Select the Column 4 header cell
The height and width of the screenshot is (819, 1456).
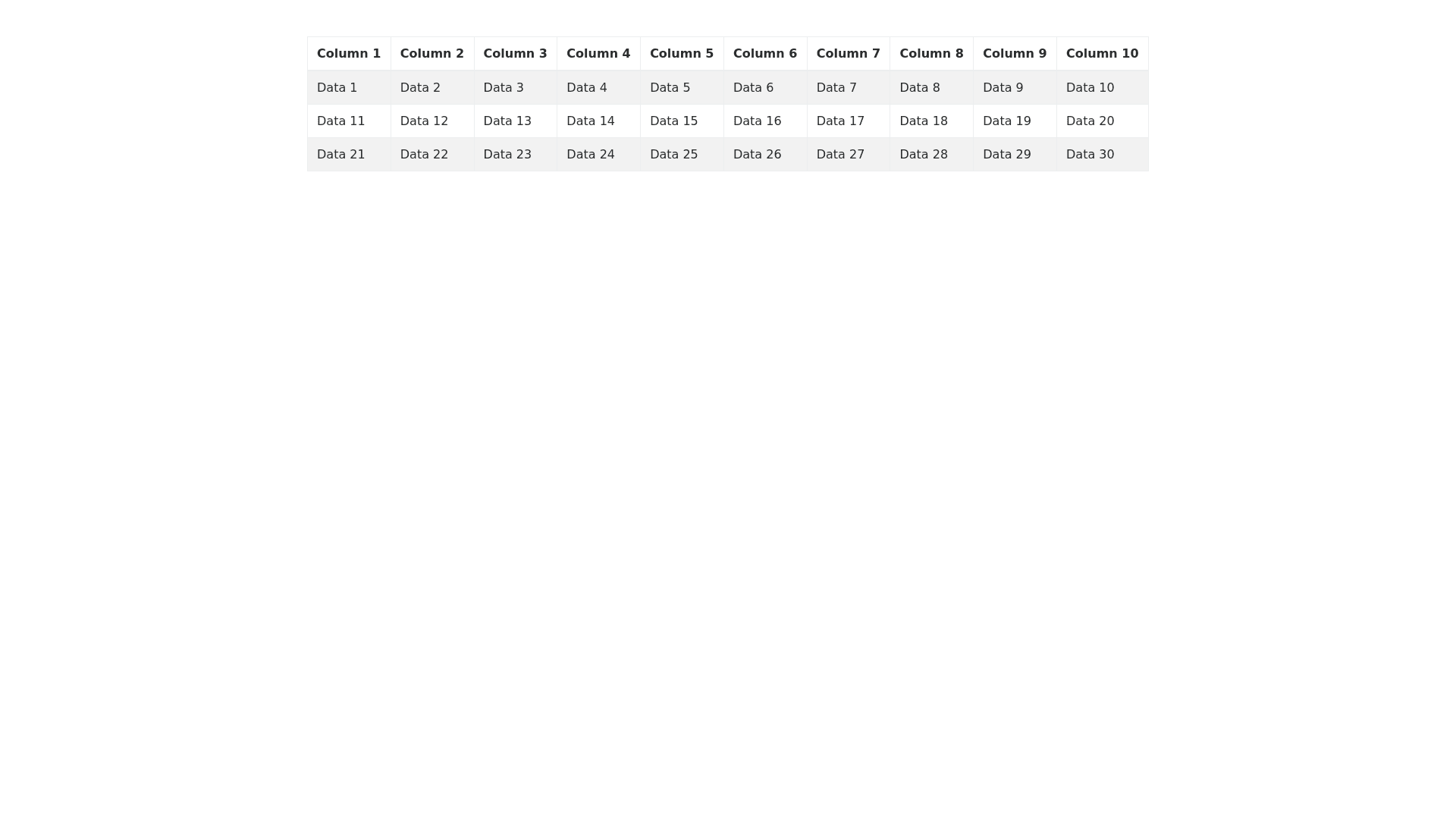(598, 54)
